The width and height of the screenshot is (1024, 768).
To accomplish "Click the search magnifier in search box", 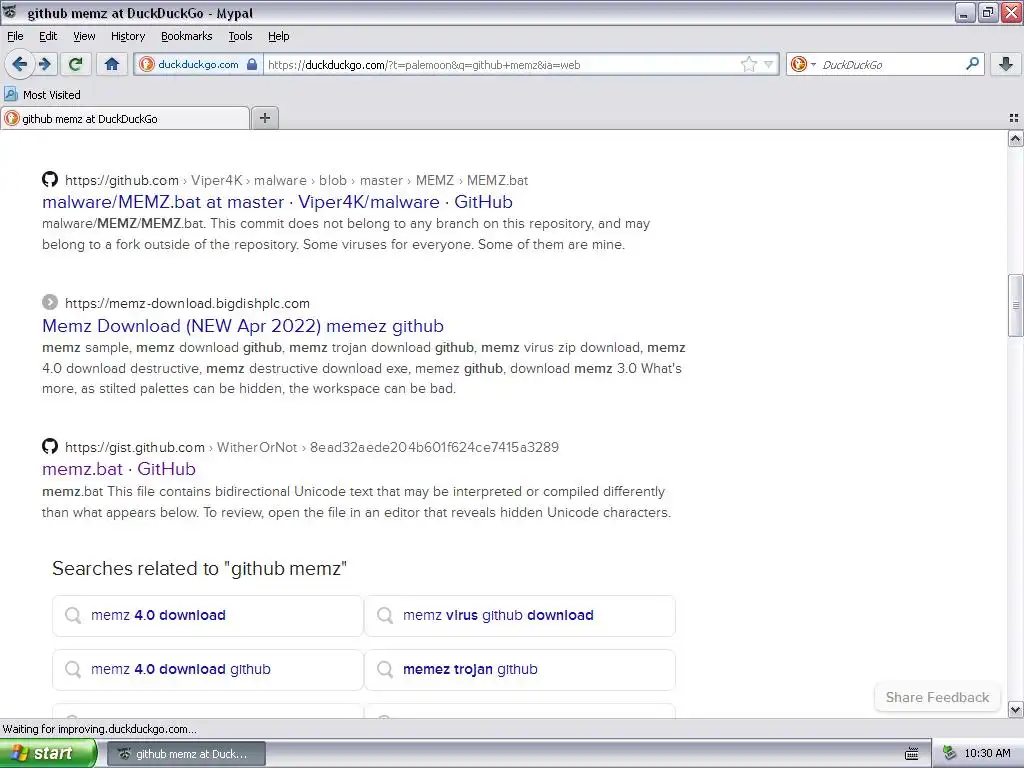I will point(972,64).
